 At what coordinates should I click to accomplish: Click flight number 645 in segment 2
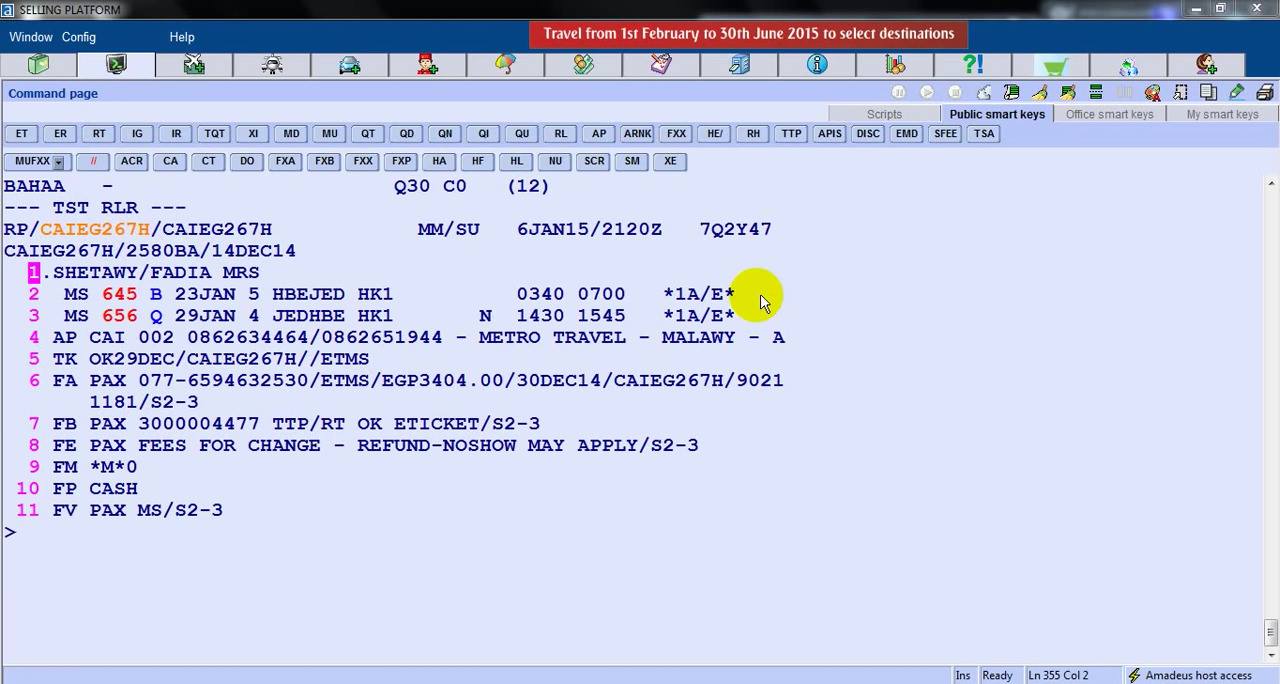click(x=119, y=294)
